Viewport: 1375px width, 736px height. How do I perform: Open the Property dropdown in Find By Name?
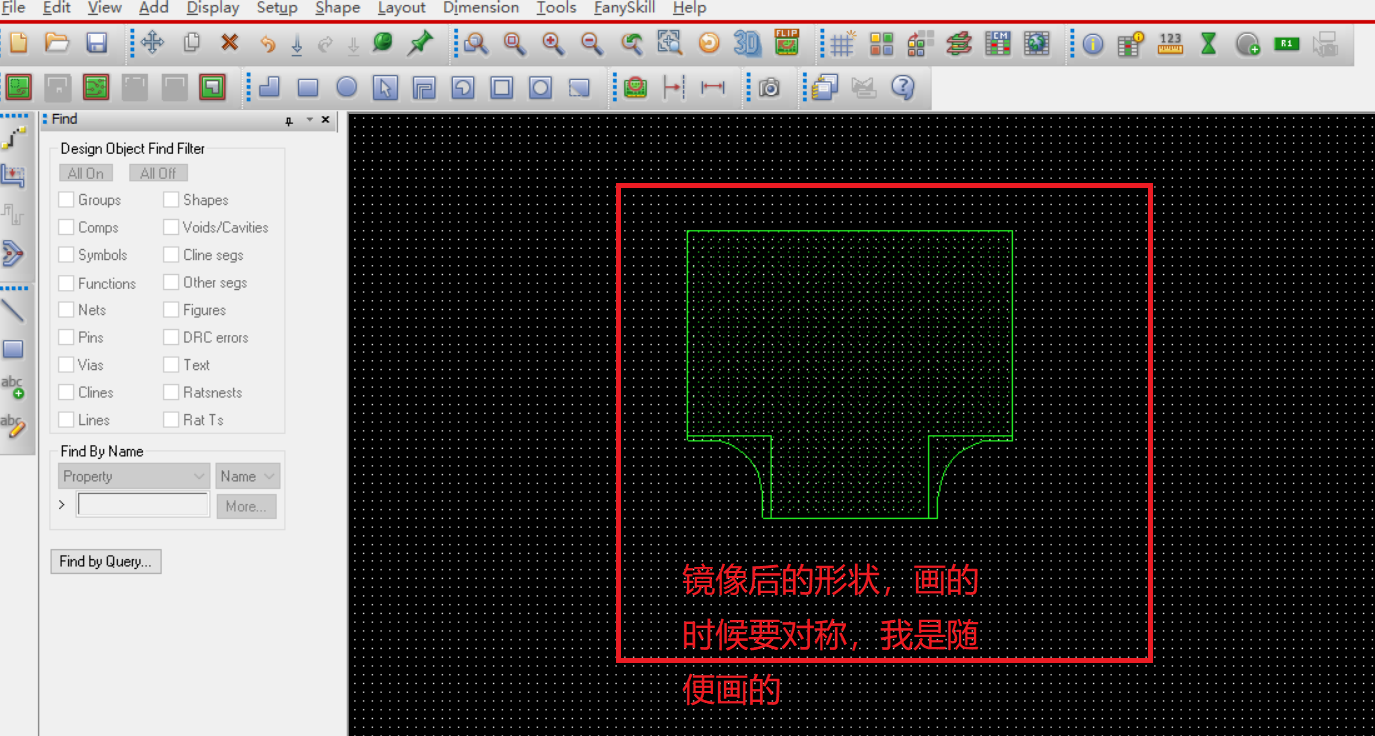click(133, 476)
